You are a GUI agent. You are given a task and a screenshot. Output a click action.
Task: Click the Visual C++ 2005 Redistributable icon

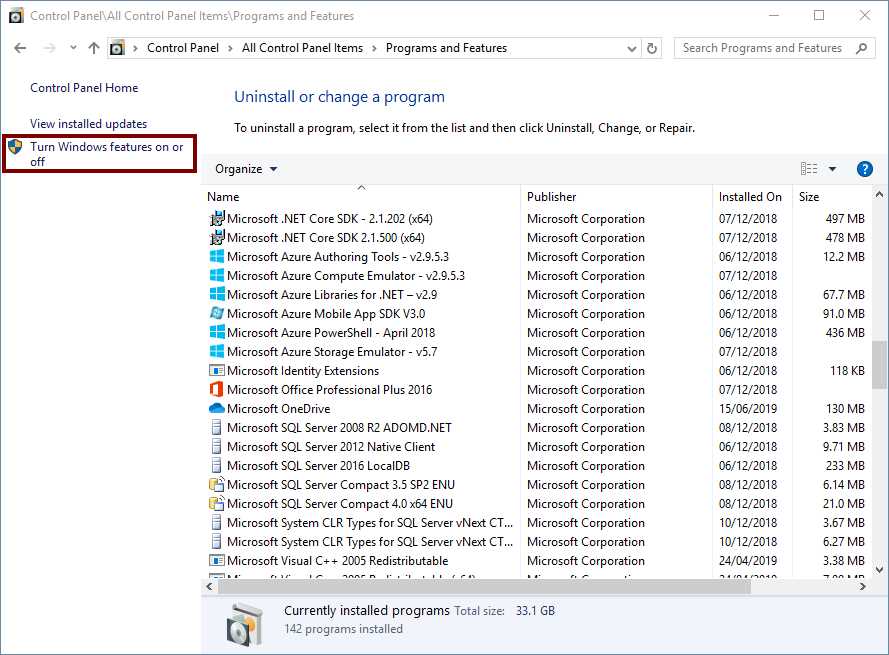pos(218,561)
